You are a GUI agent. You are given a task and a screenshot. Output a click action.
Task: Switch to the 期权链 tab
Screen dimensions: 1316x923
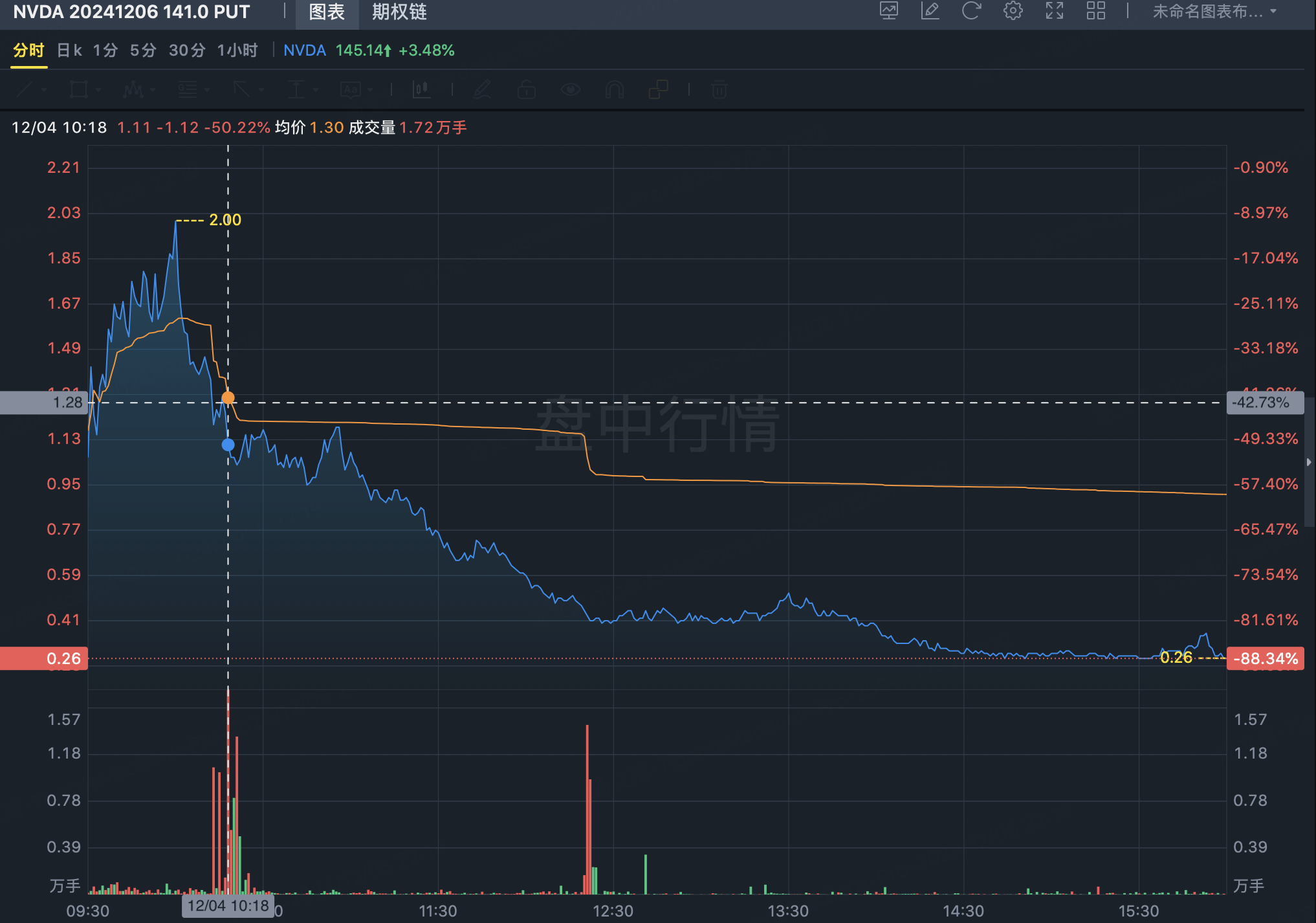pyautogui.click(x=399, y=12)
